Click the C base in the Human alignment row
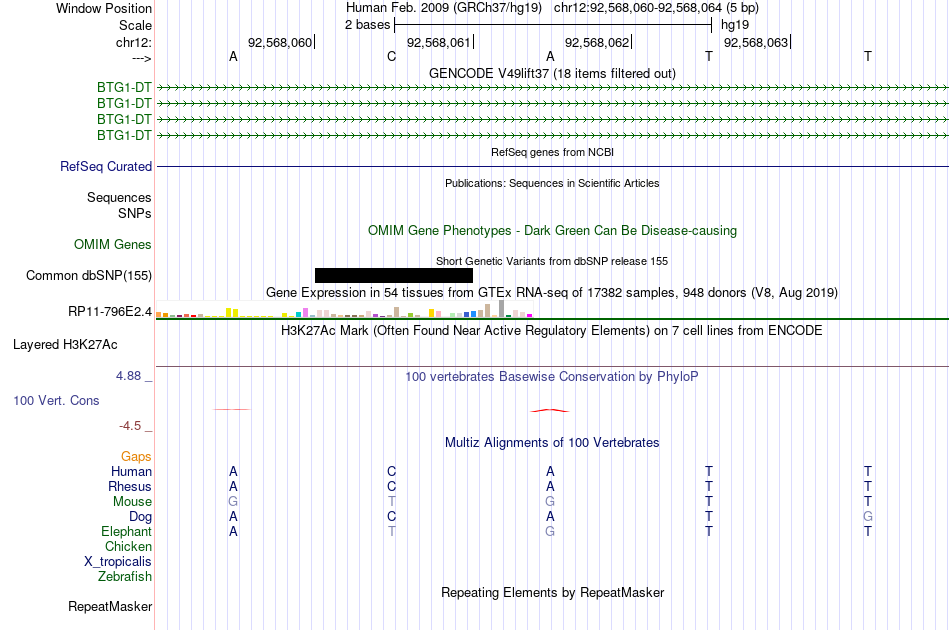 click(x=391, y=471)
